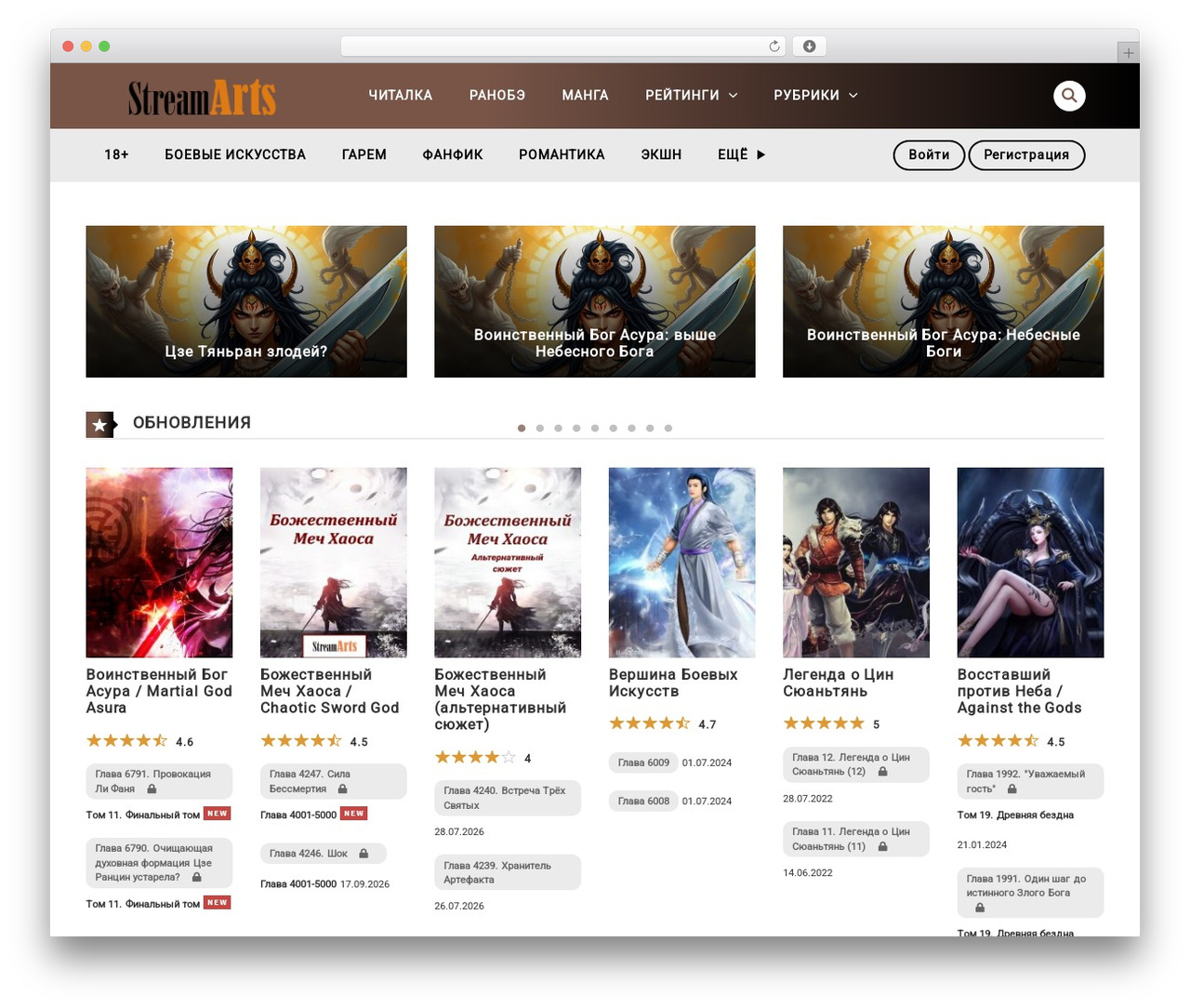Open banner Воинственный Бог Асура: Небесные Боги
This screenshot has height=1008, width=1190.
tap(944, 301)
